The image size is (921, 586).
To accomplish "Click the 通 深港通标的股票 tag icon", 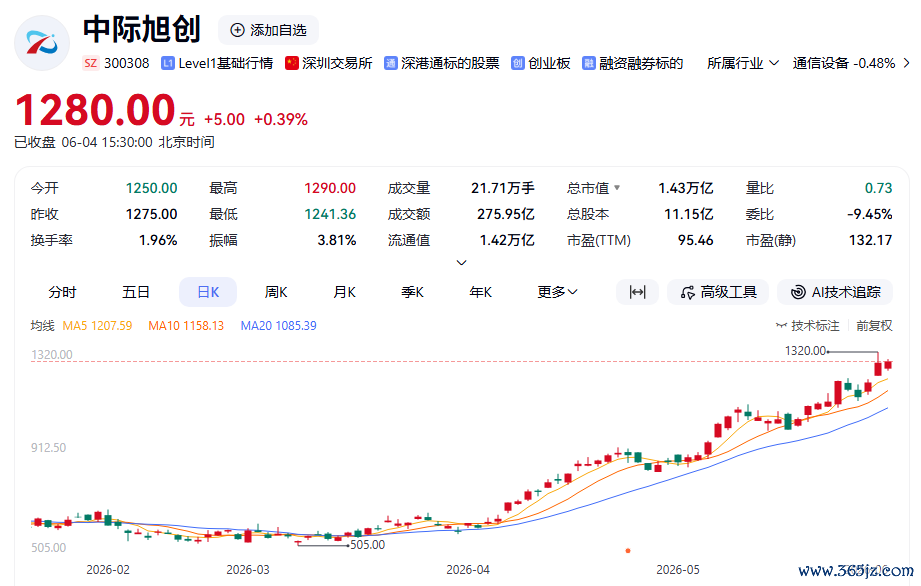I will (391, 63).
